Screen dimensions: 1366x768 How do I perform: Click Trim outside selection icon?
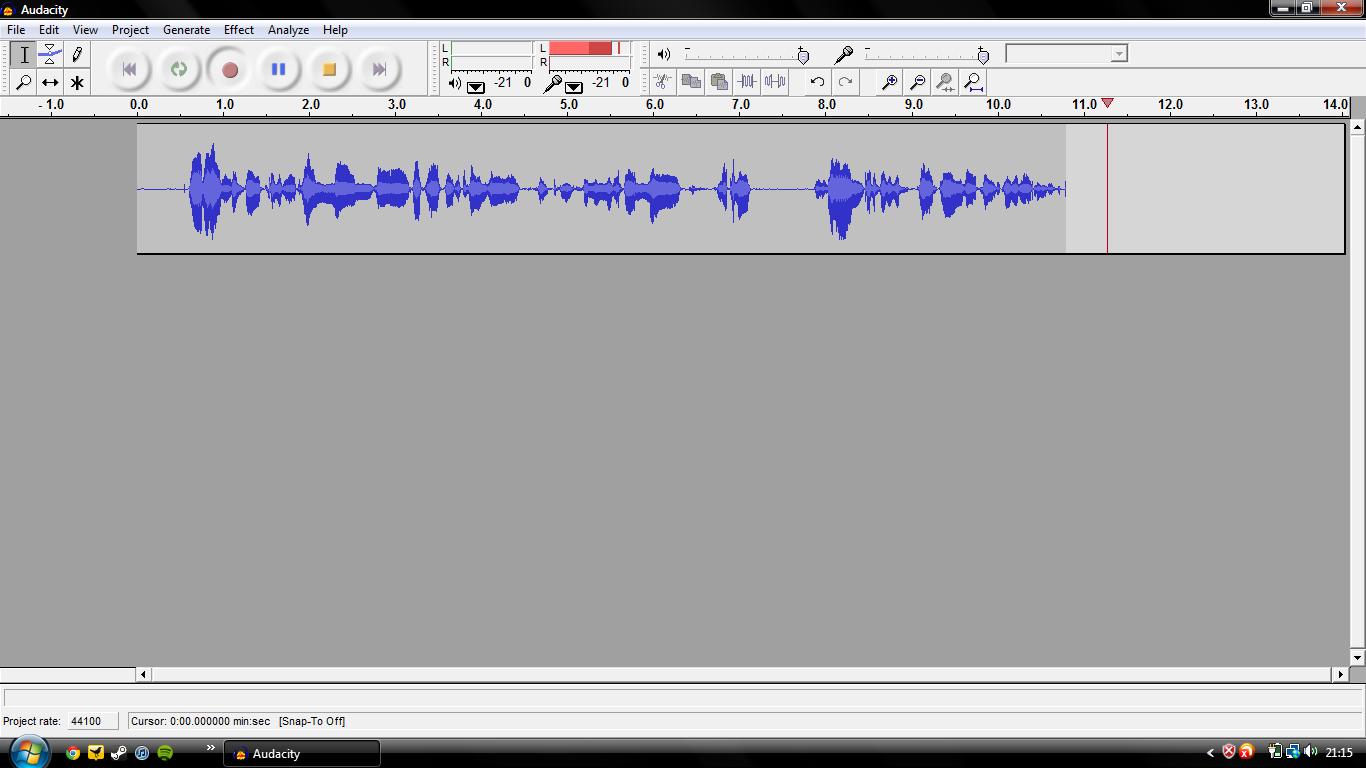[746, 82]
